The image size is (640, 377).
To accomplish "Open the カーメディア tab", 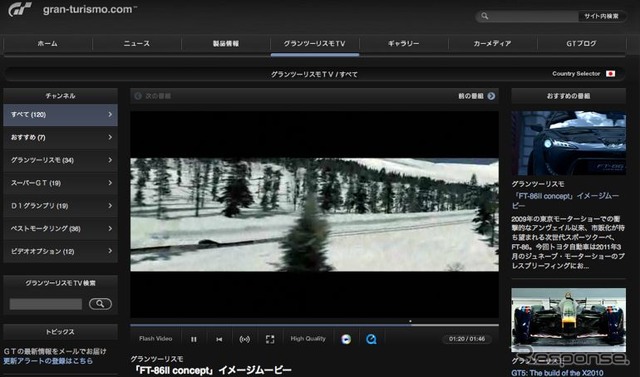I will pyautogui.click(x=493, y=44).
